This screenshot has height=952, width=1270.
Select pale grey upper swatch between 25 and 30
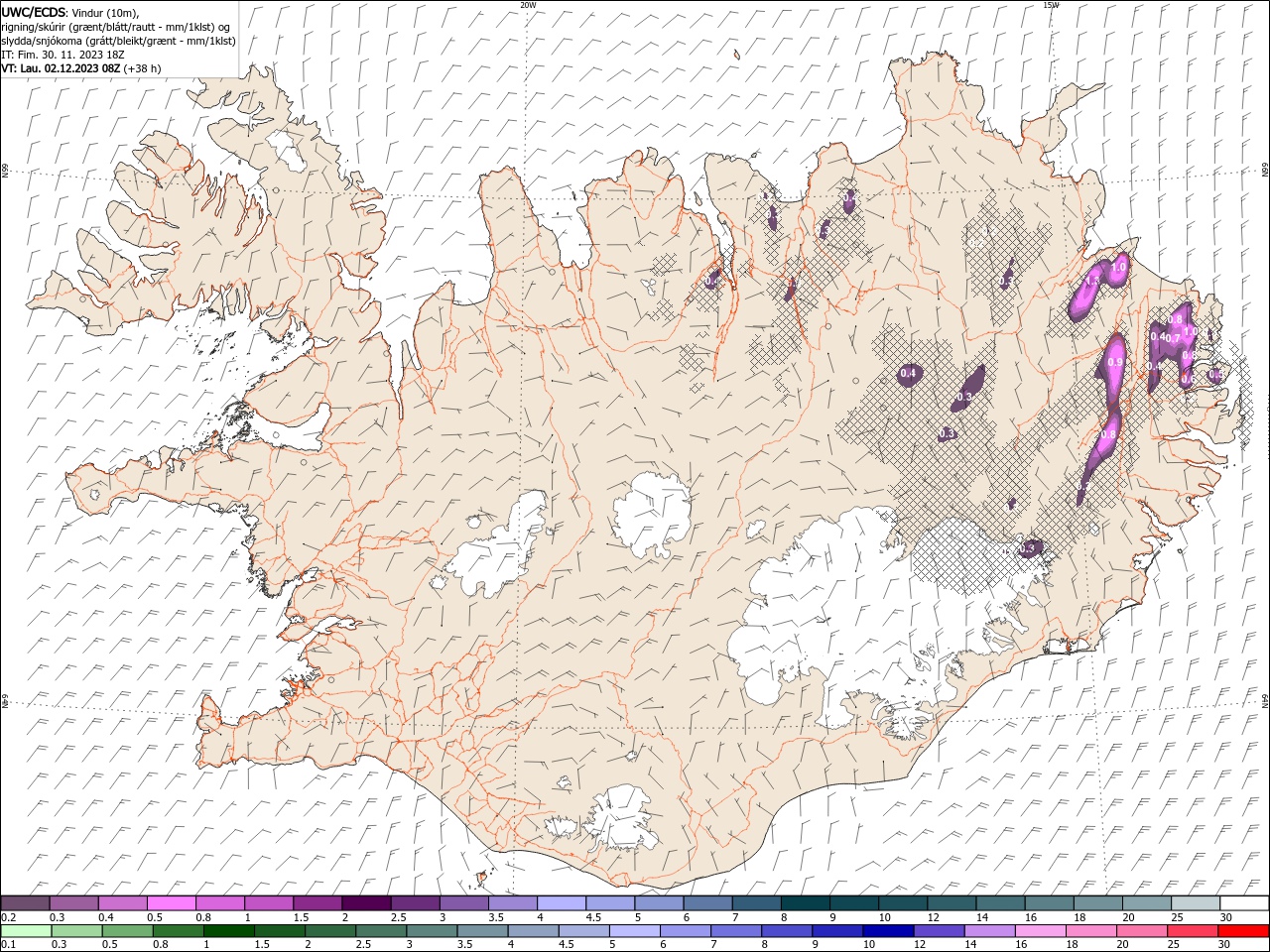pos(1195,903)
